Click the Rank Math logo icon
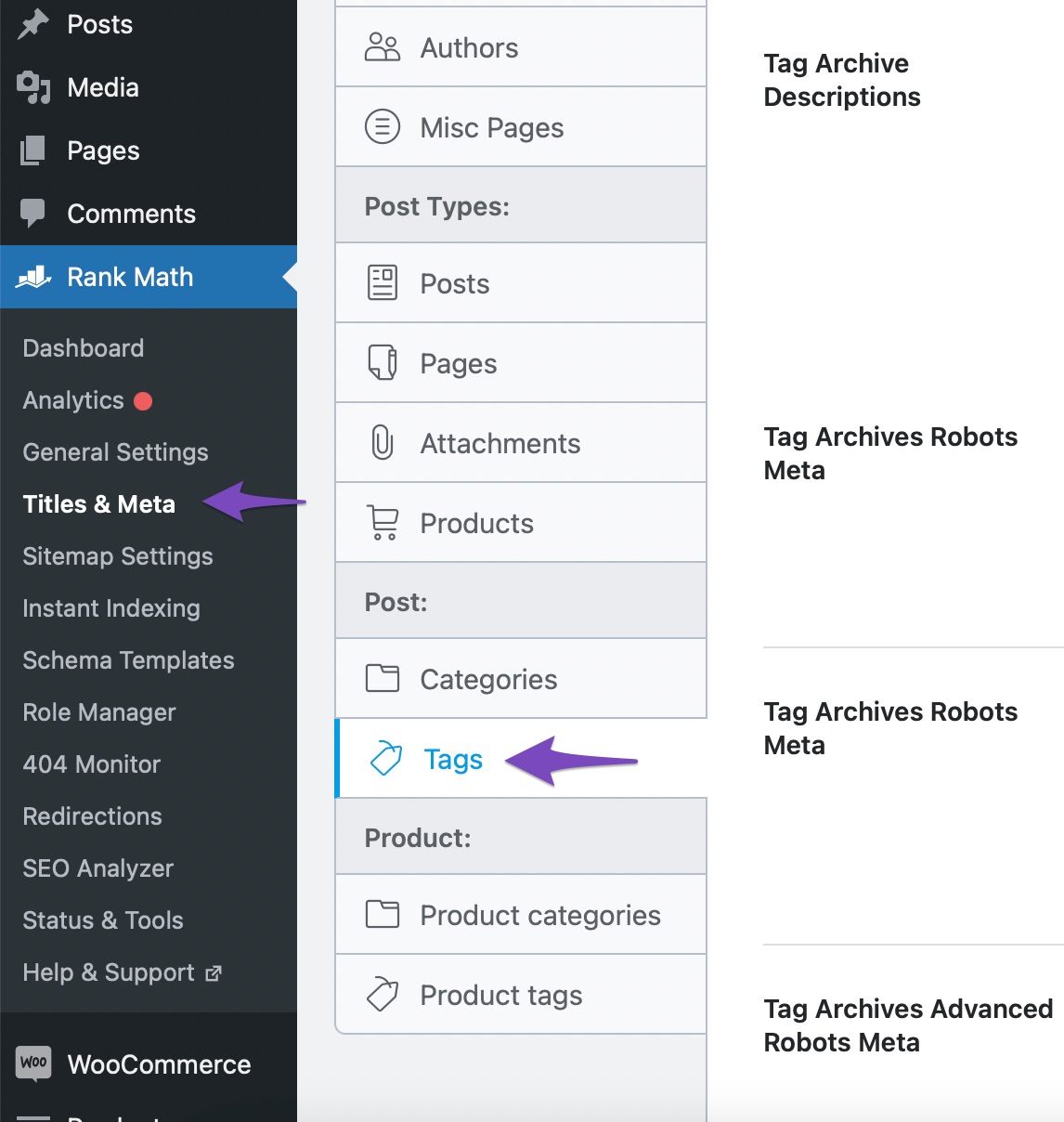 [33, 277]
